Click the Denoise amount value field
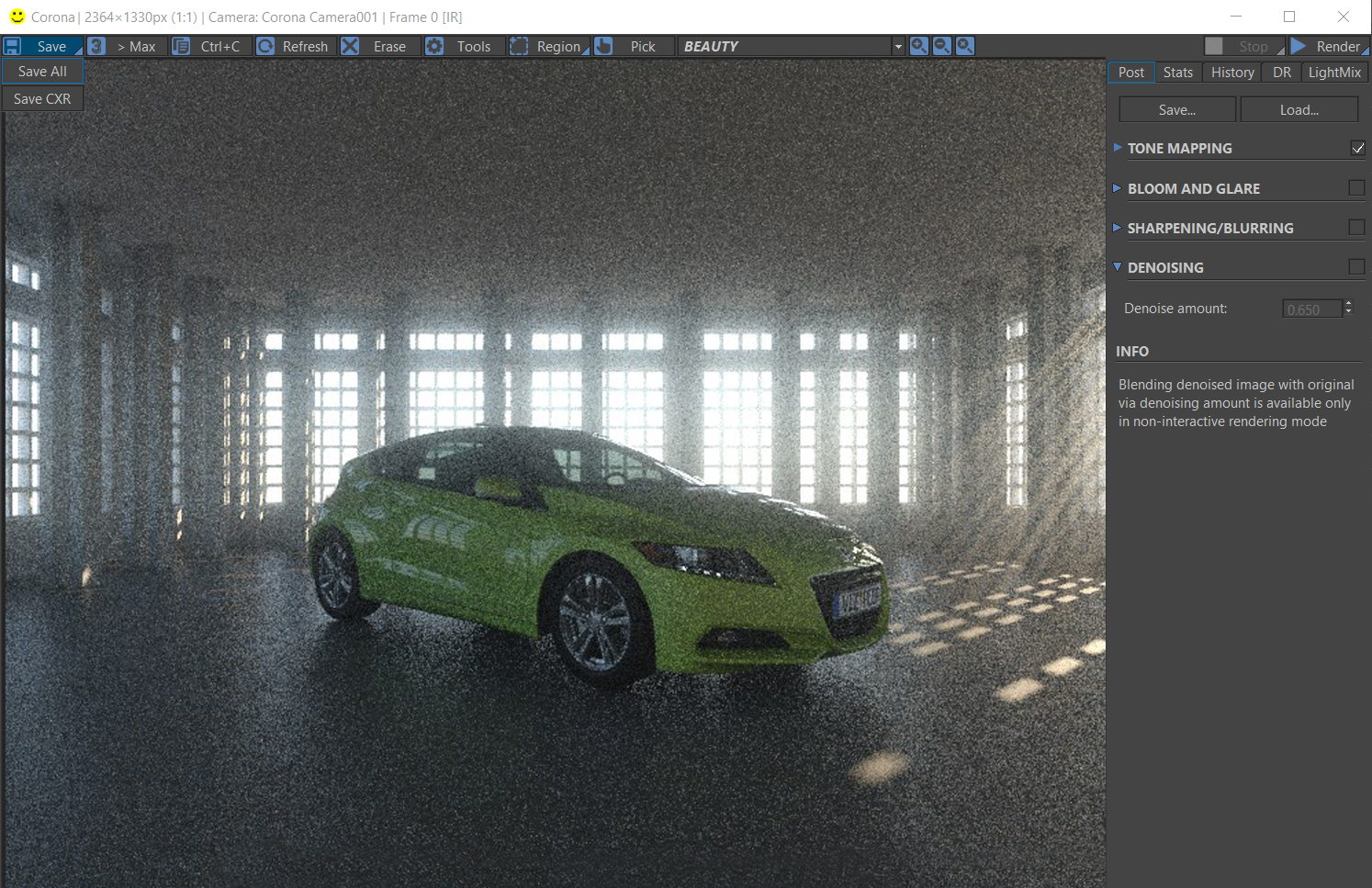This screenshot has height=888, width=1372. point(1311,309)
